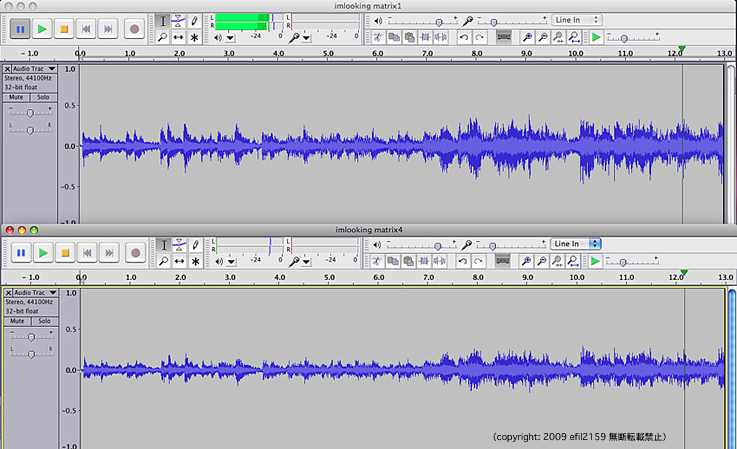
Task: Zoom in using matrix1 magnifier plus icon
Action: 527,37
